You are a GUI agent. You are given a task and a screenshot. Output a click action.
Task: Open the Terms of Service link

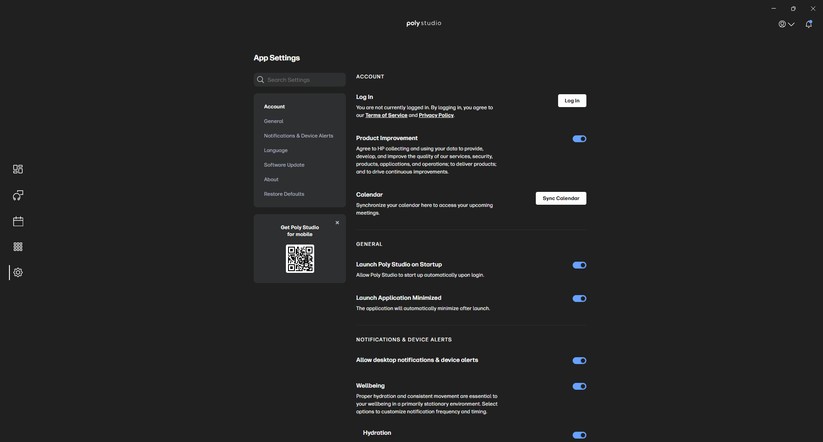(386, 115)
